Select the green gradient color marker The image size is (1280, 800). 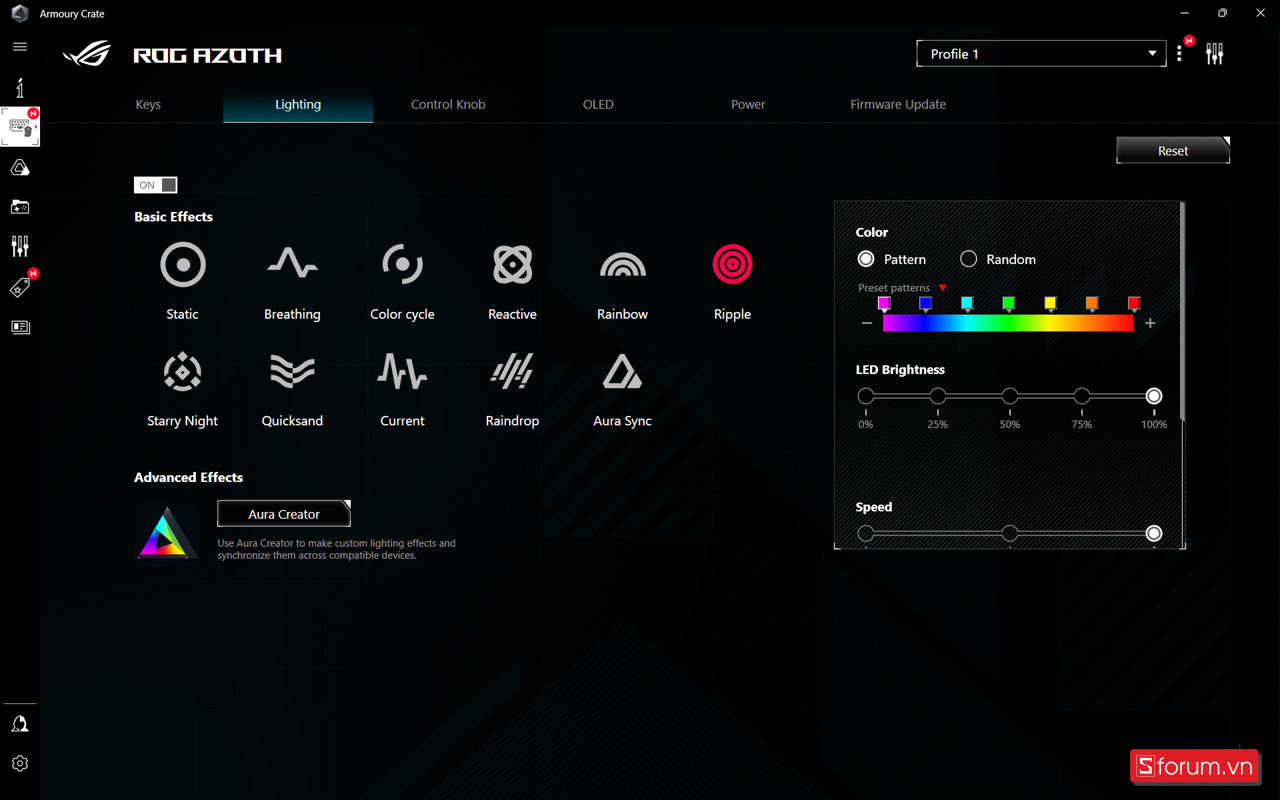click(1009, 304)
